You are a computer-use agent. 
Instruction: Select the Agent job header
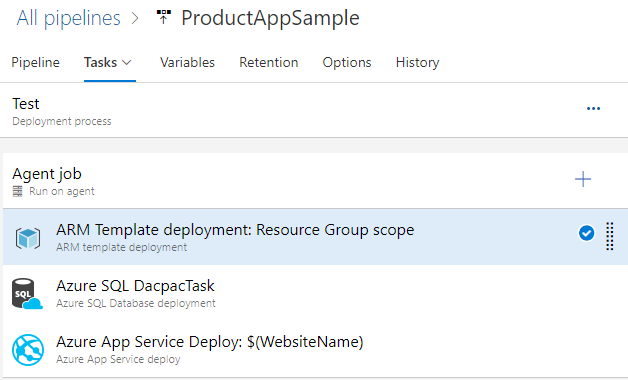[315, 181]
